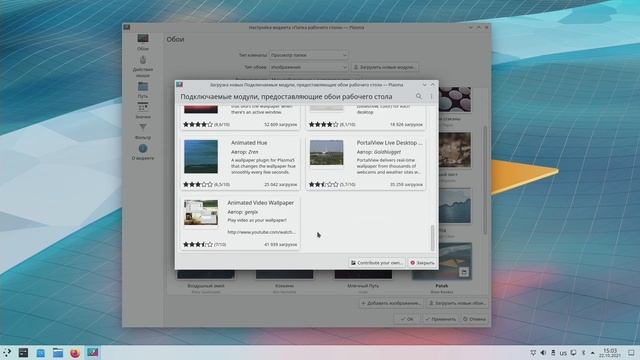Click the folder icon on Patak wallpaper
This screenshot has width=640, height=360.
point(464,272)
